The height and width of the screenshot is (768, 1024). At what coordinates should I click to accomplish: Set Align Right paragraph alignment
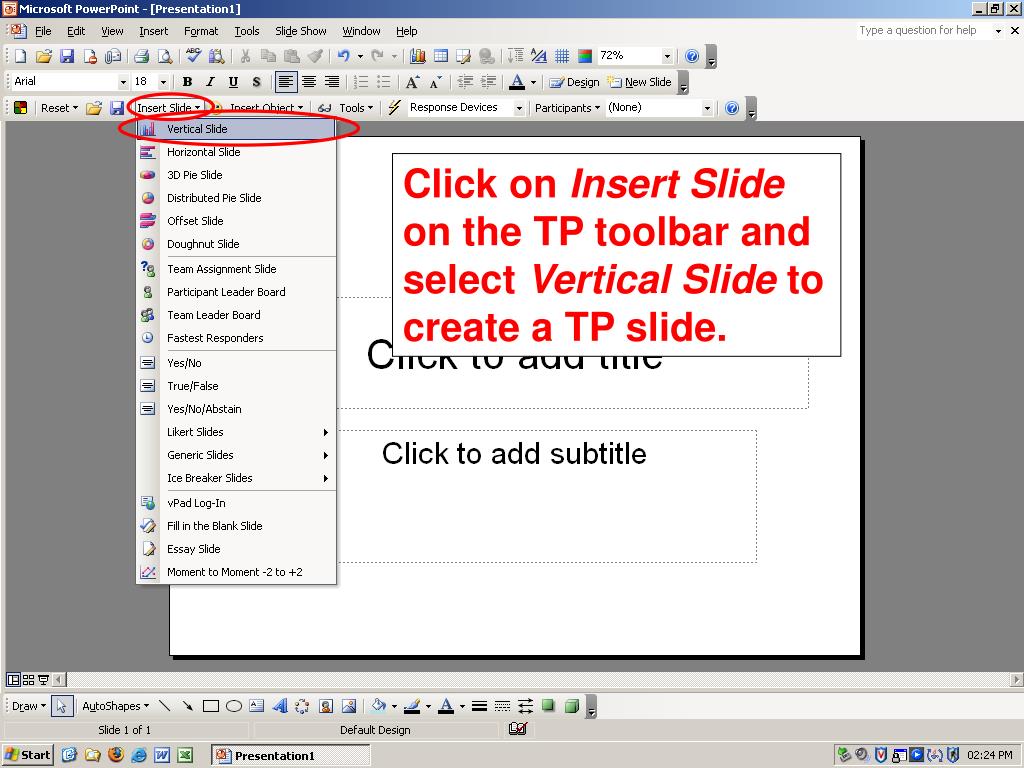[x=332, y=82]
